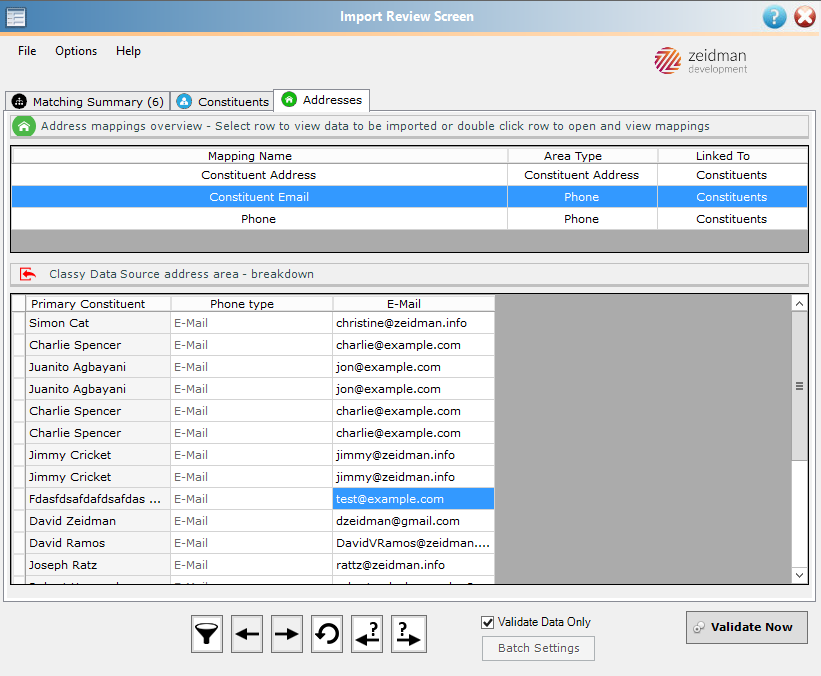Click the green home icon beside address overview
Viewport: 821px width, 676px height.
pyautogui.click(x=24, y=126)
